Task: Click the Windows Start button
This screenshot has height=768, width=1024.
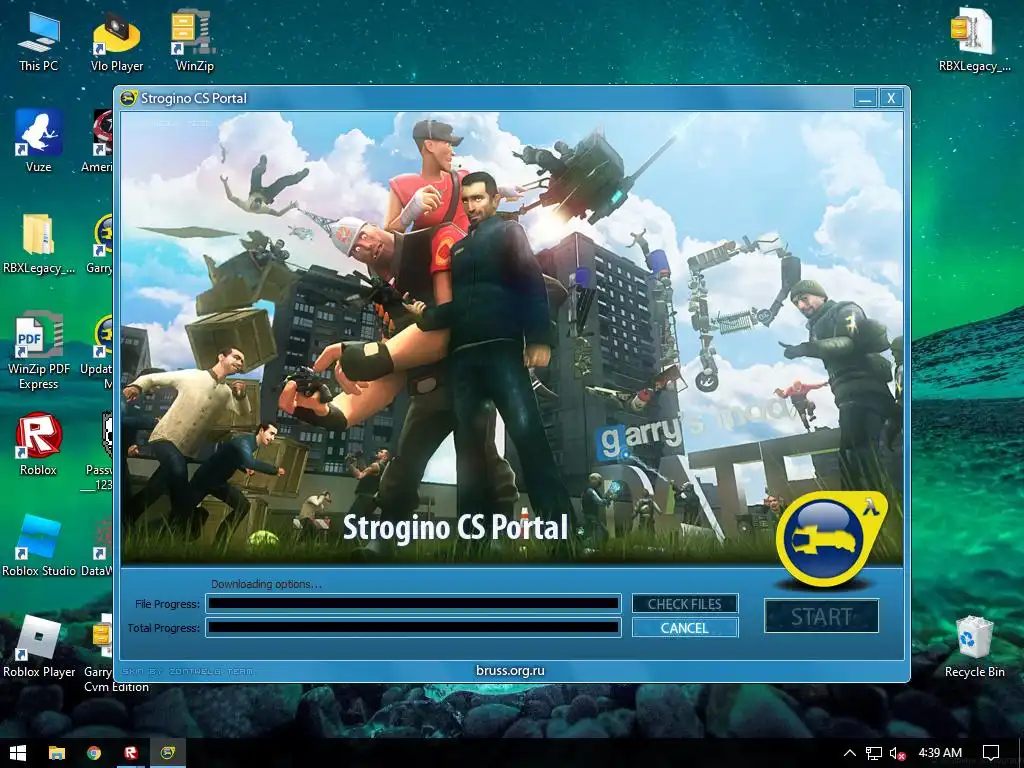Action: 18,753
